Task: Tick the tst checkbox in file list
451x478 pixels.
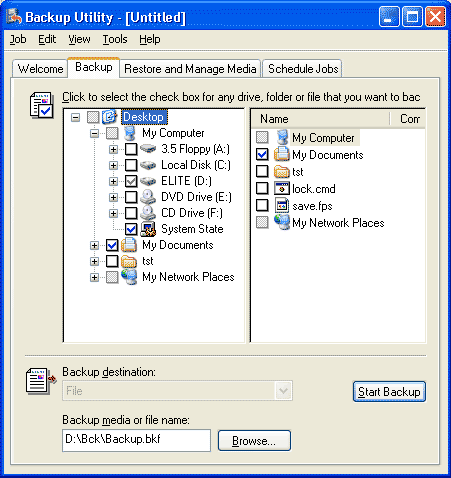Action: pyautogui.click(x=262, y=171)
